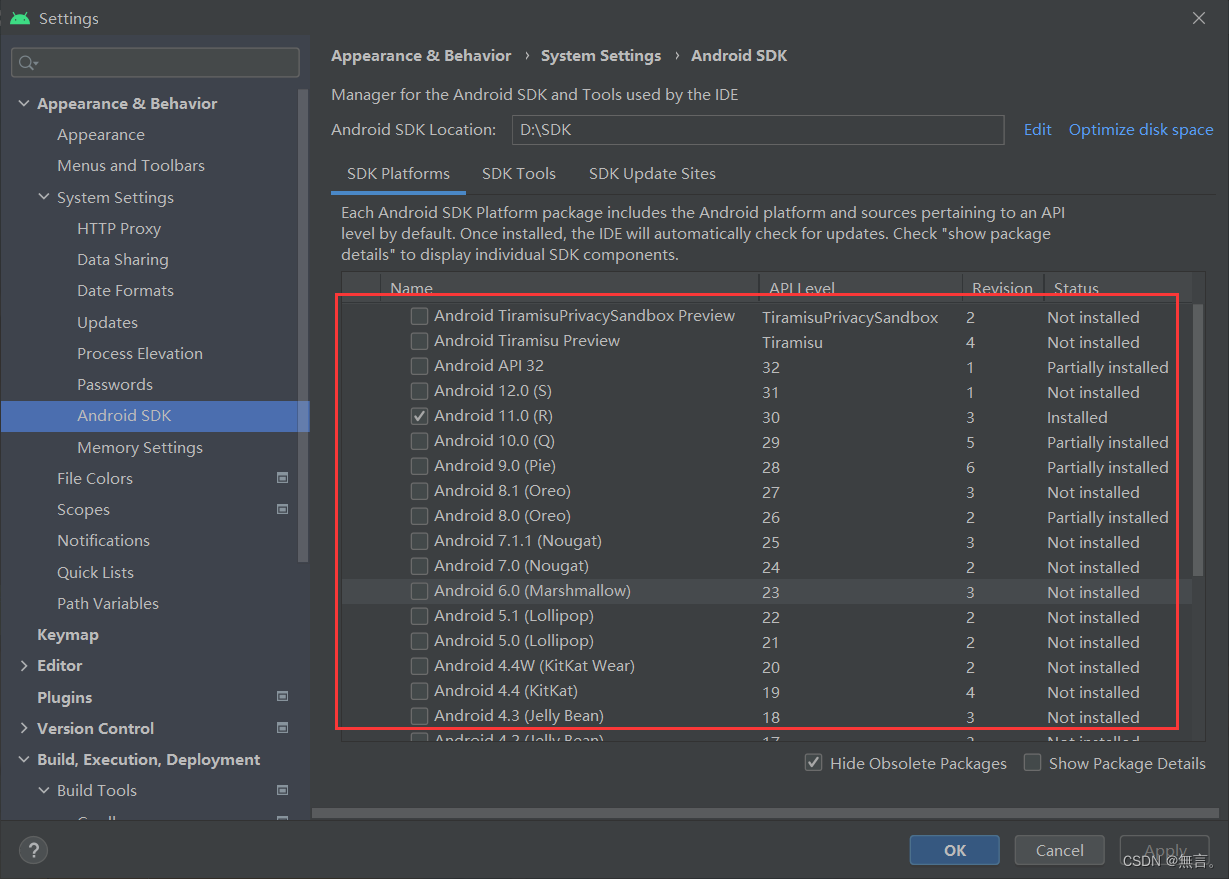Click the help question mark button
Image resolution: width=1229 pixels, height=879 pixels.
coord(33,851)
